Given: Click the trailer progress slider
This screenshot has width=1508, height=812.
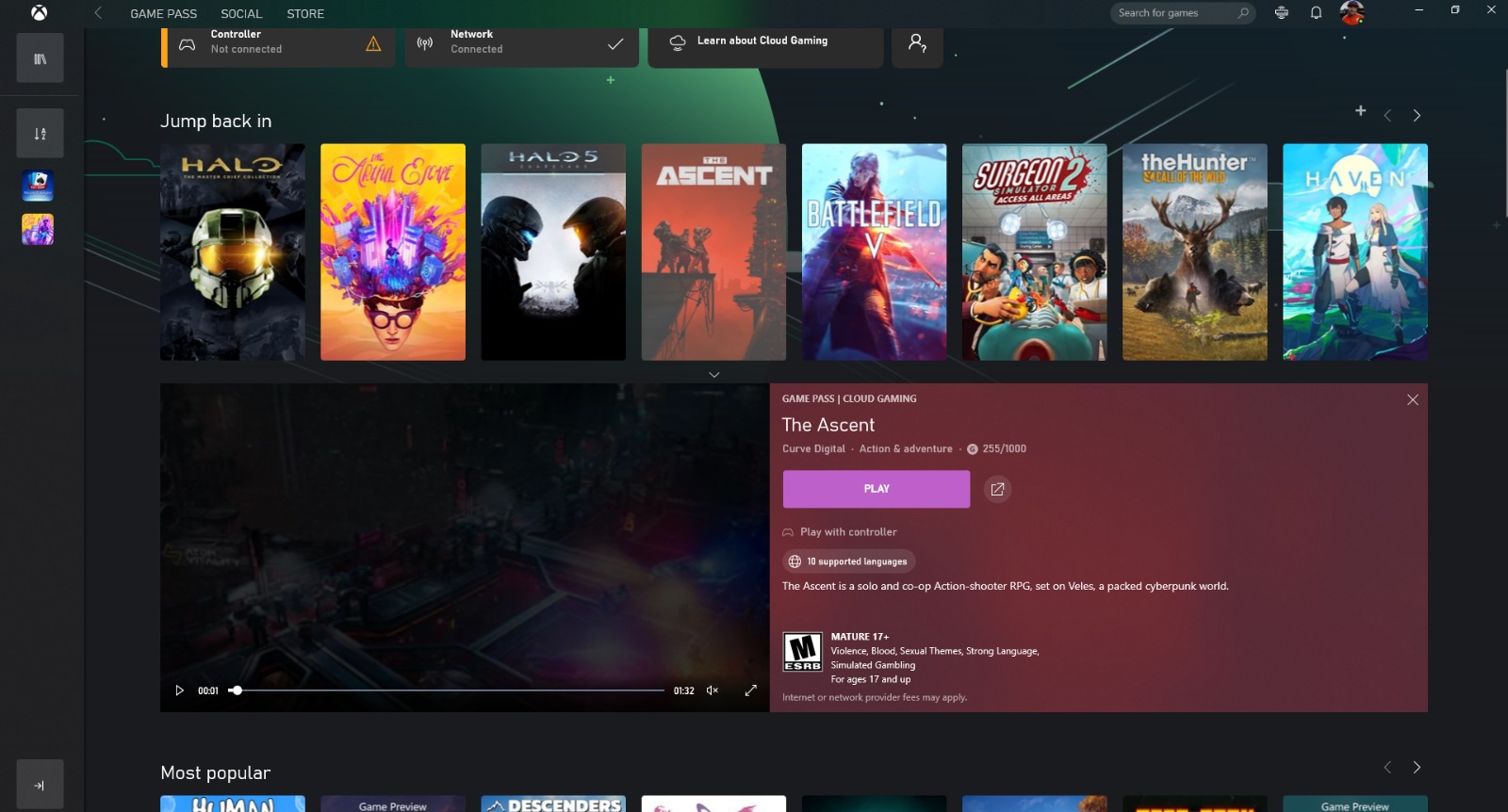Looking at the screenshot, I should pos(447,690).
